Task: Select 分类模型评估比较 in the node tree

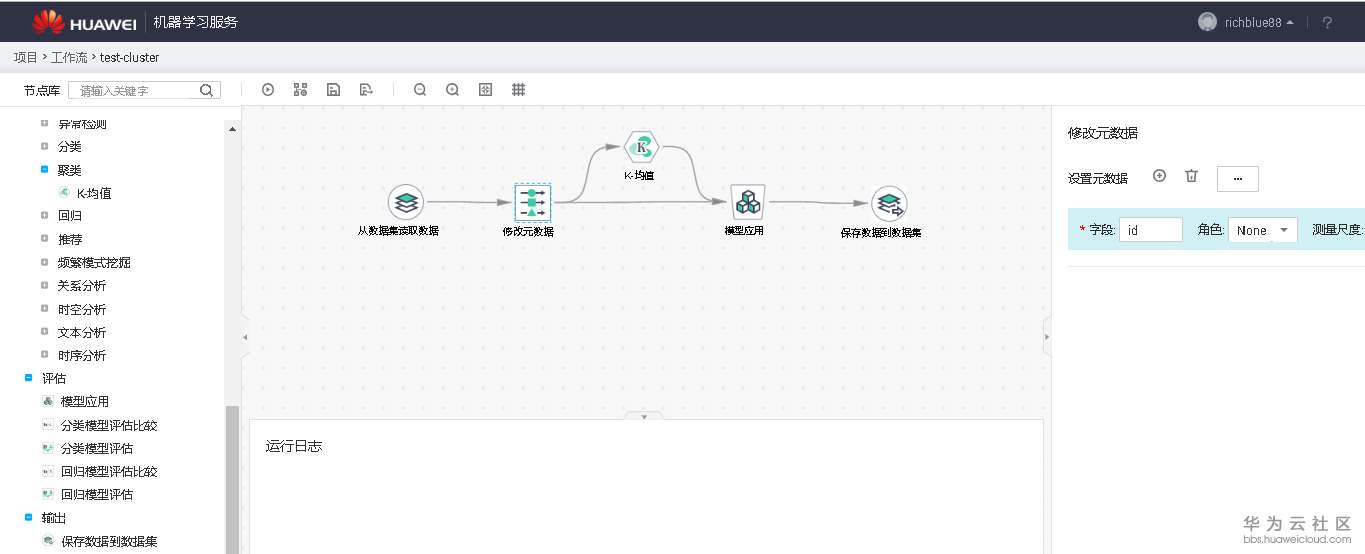Action: coord(109,425)
